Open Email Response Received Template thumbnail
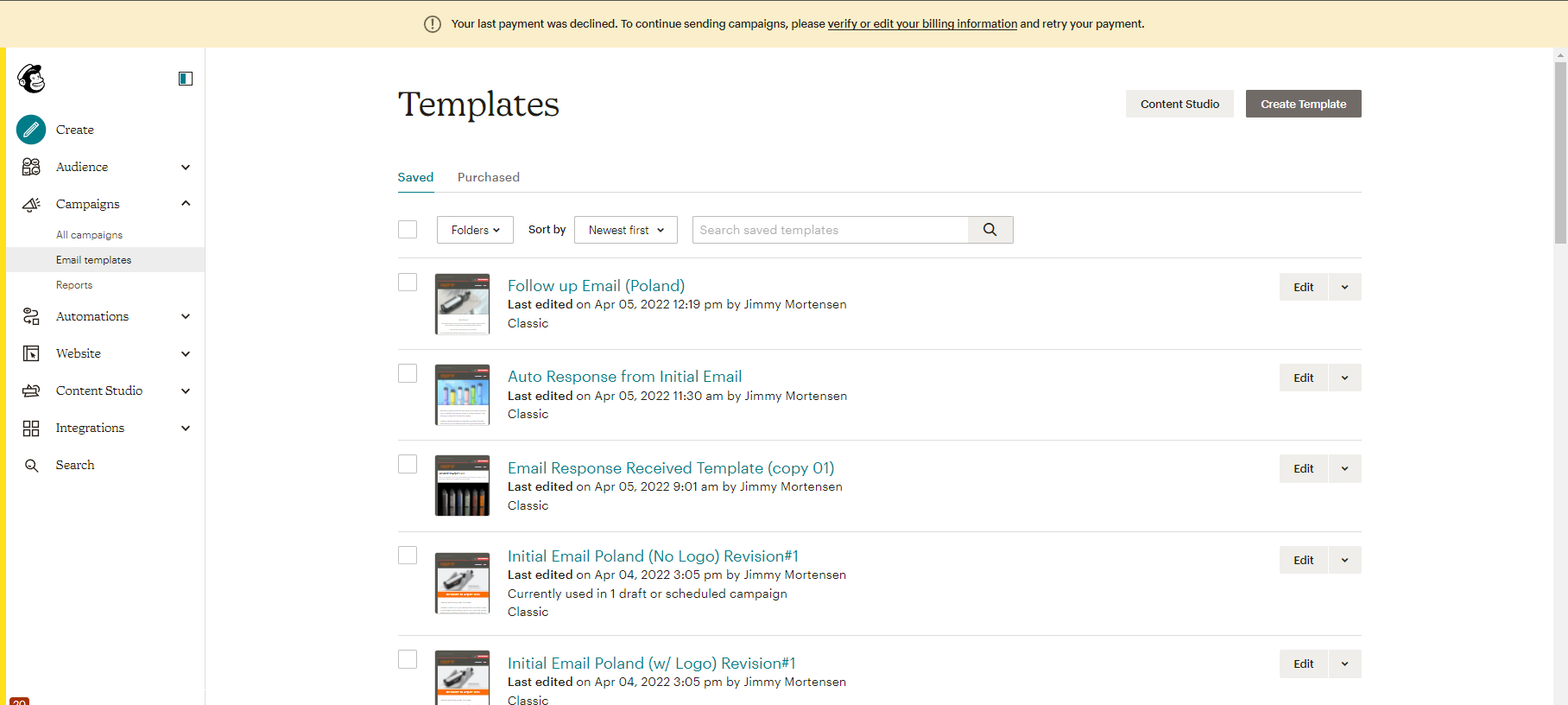 [462, 486]
